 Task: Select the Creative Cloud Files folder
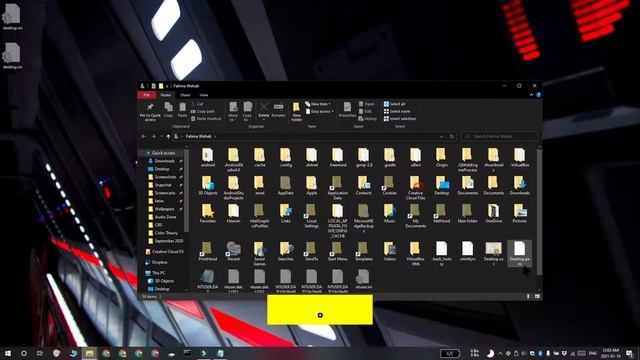(x=416, y=188)
